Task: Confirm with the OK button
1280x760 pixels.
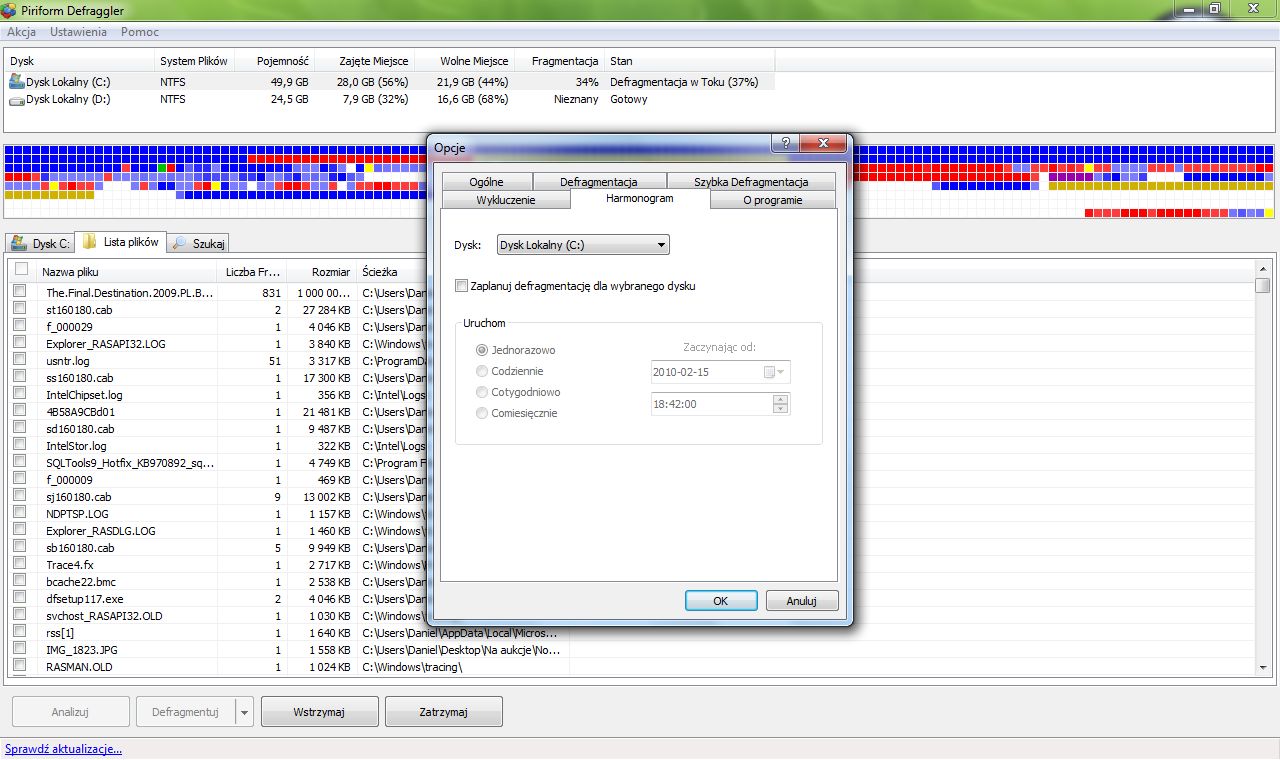Action: click(x=721, y=601)
